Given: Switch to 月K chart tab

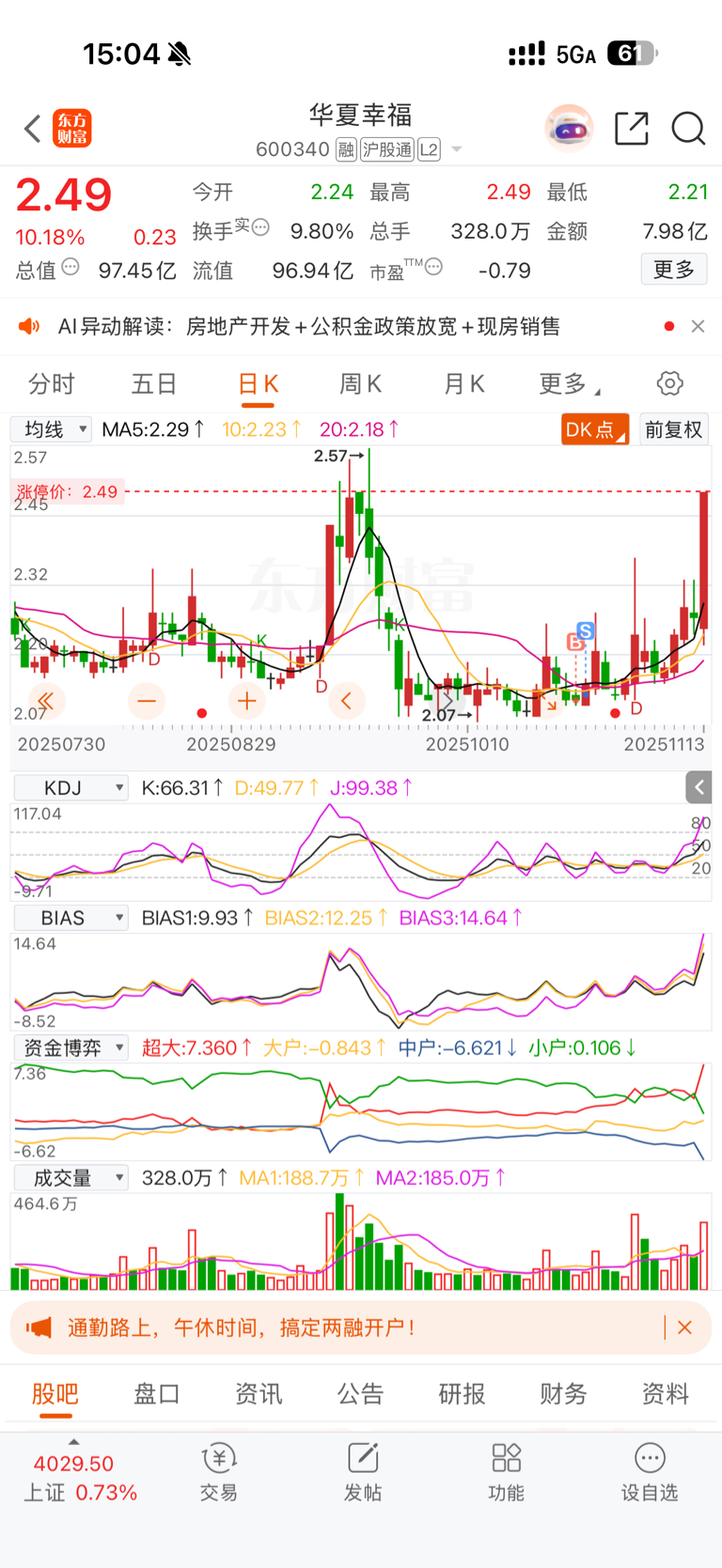Looking at the screenshot, I should (x=464, y=383).
